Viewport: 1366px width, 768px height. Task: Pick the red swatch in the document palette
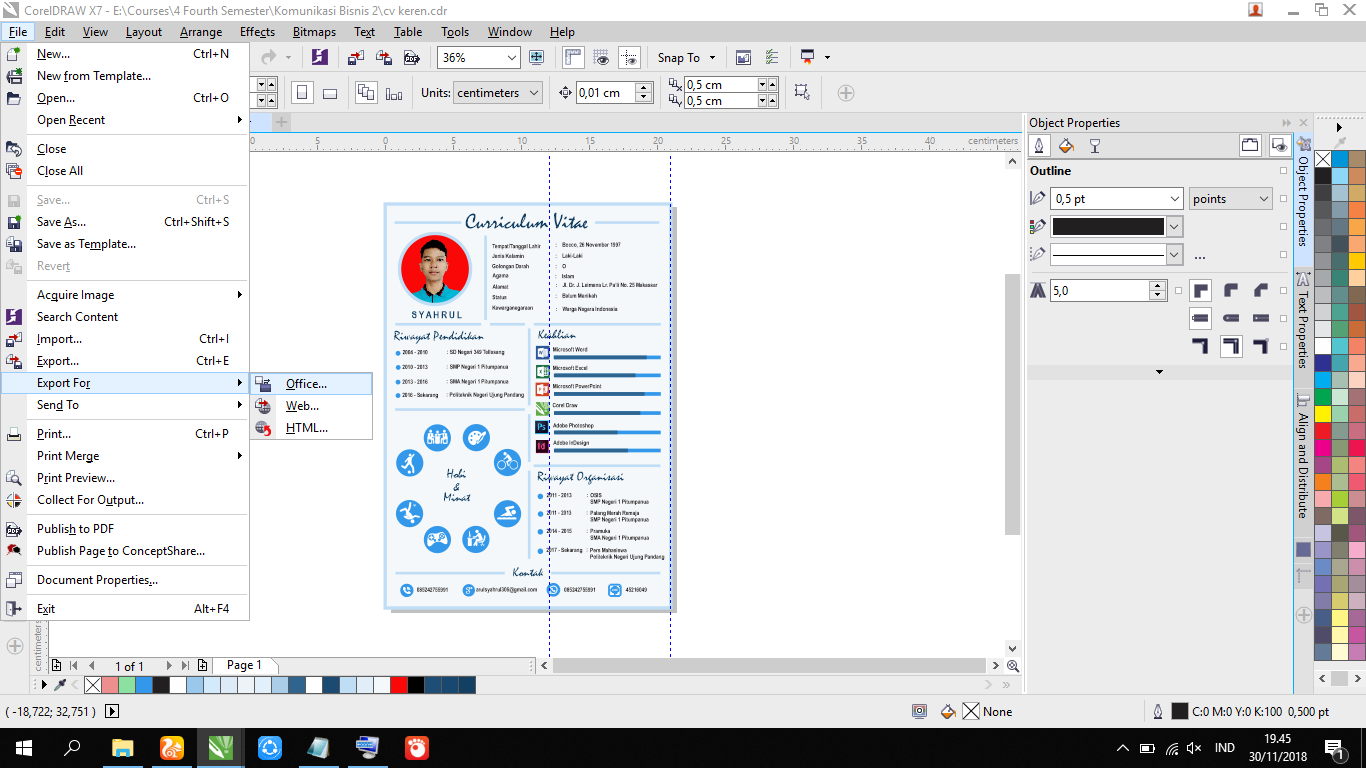399,685
